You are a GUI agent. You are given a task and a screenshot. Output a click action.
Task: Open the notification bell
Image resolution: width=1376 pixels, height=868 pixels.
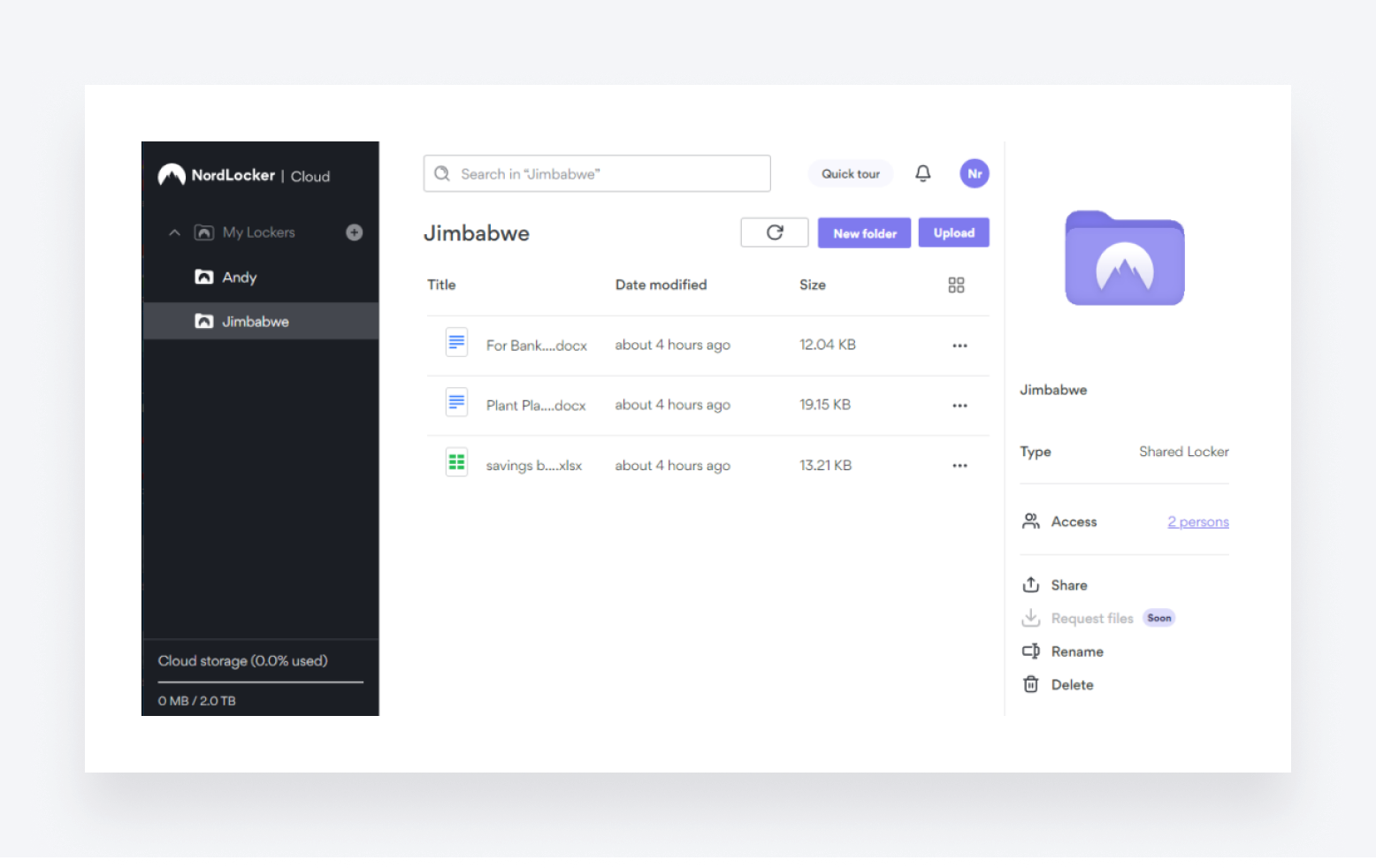922,173
